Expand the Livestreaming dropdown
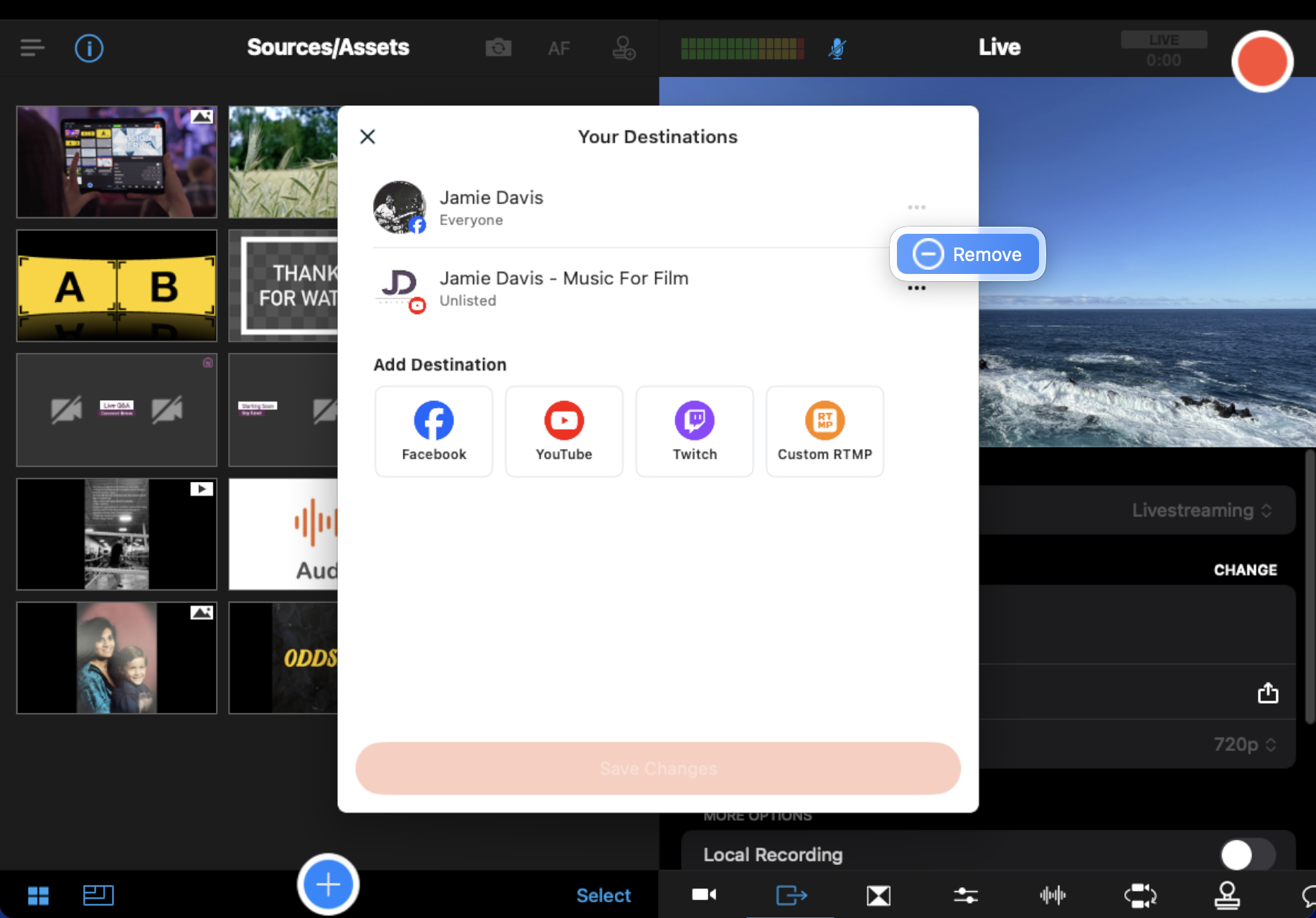Screen dimensions: 1316x918 1201,510
